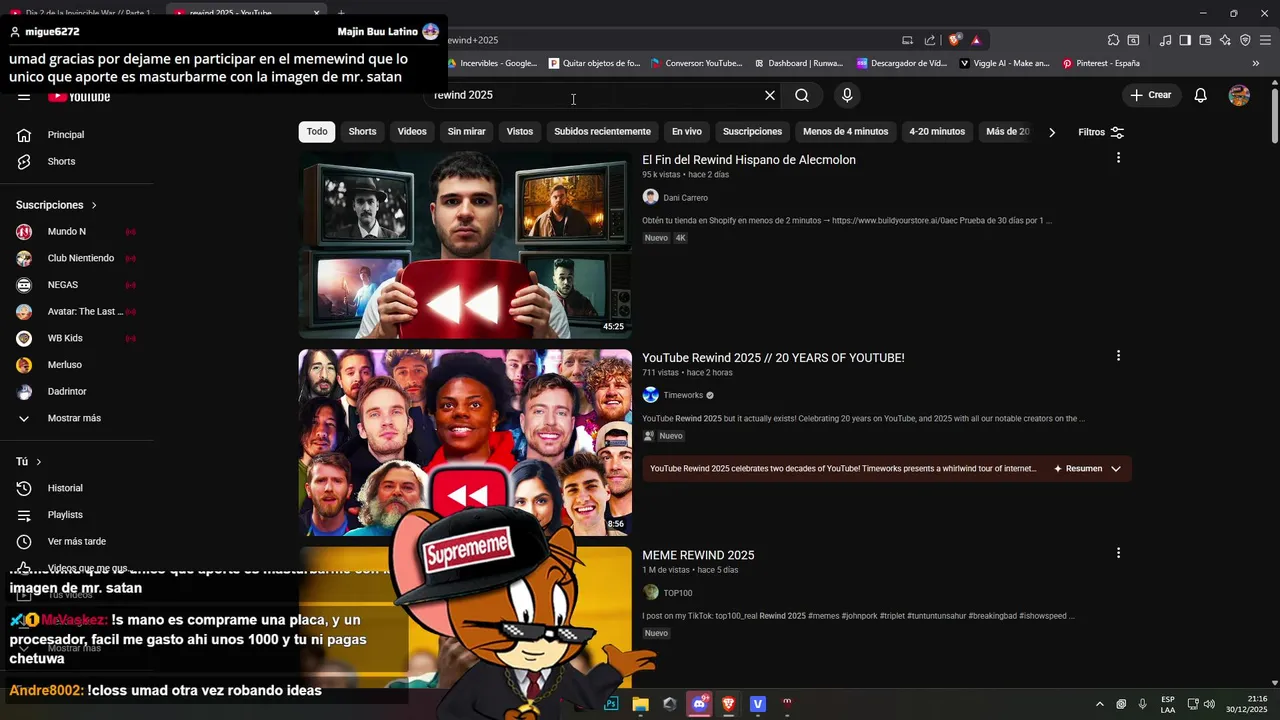Screen dimensions: 1280x720
Task: Show hidden system tray icons
Action: [x=1099, y=704]
